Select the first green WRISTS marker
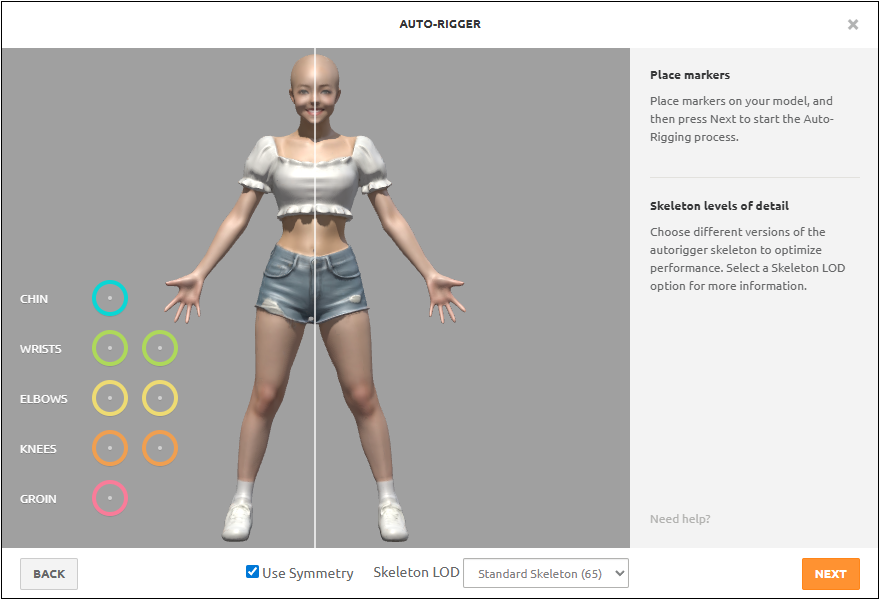 click(110, 348)
